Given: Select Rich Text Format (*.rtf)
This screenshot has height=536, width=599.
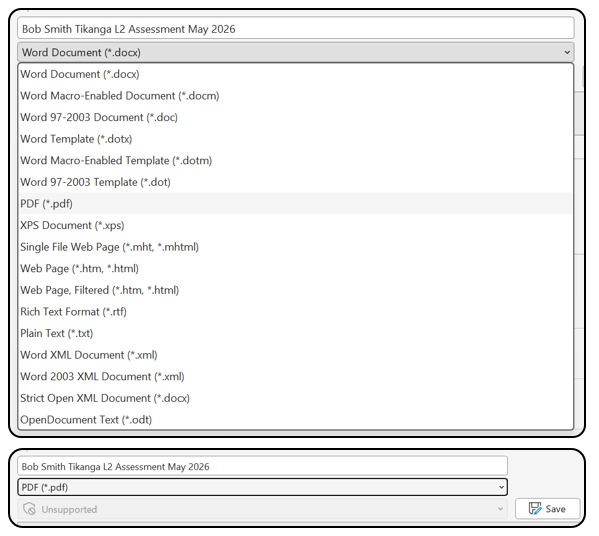Looking at the screenshot, I should [296, 312].
